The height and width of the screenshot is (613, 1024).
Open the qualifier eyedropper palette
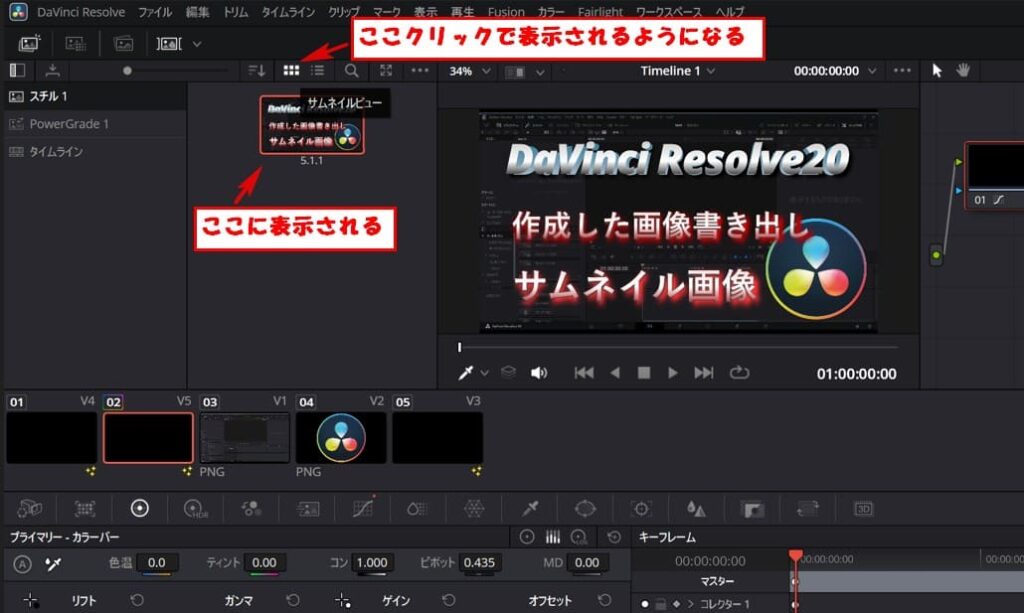[x=530, y=509]
